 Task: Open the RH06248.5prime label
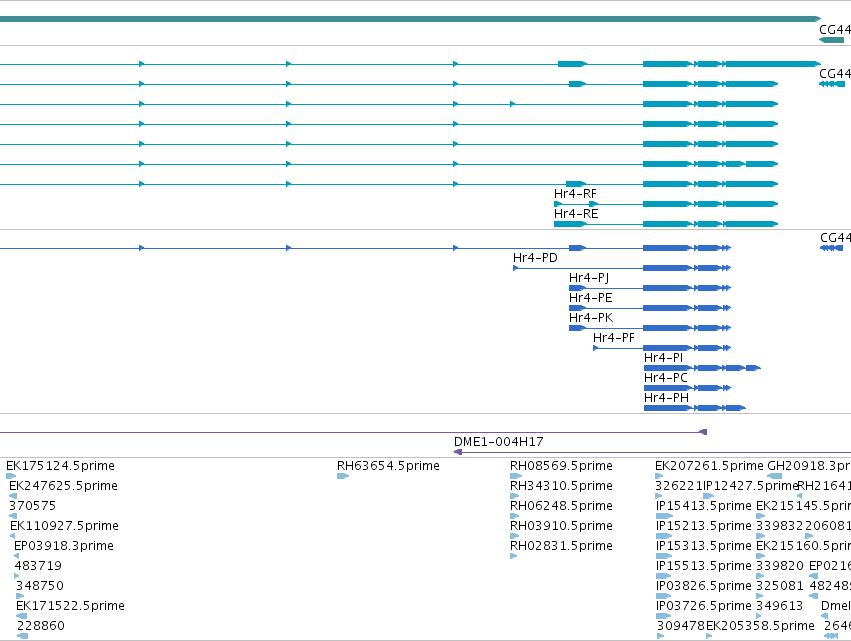[x=561, y=506]
